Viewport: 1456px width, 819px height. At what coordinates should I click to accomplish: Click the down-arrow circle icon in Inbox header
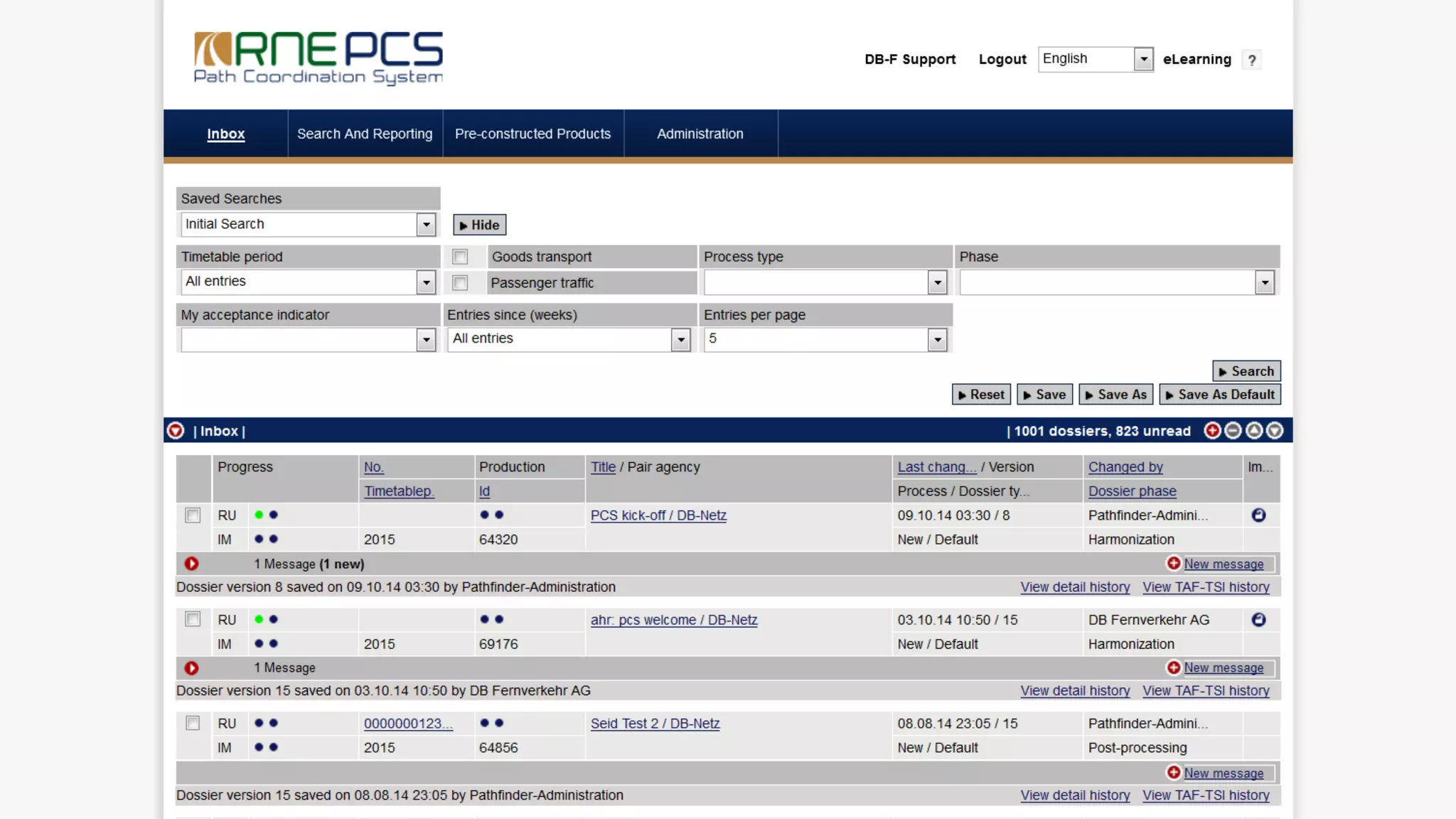tap(1275, 430)
